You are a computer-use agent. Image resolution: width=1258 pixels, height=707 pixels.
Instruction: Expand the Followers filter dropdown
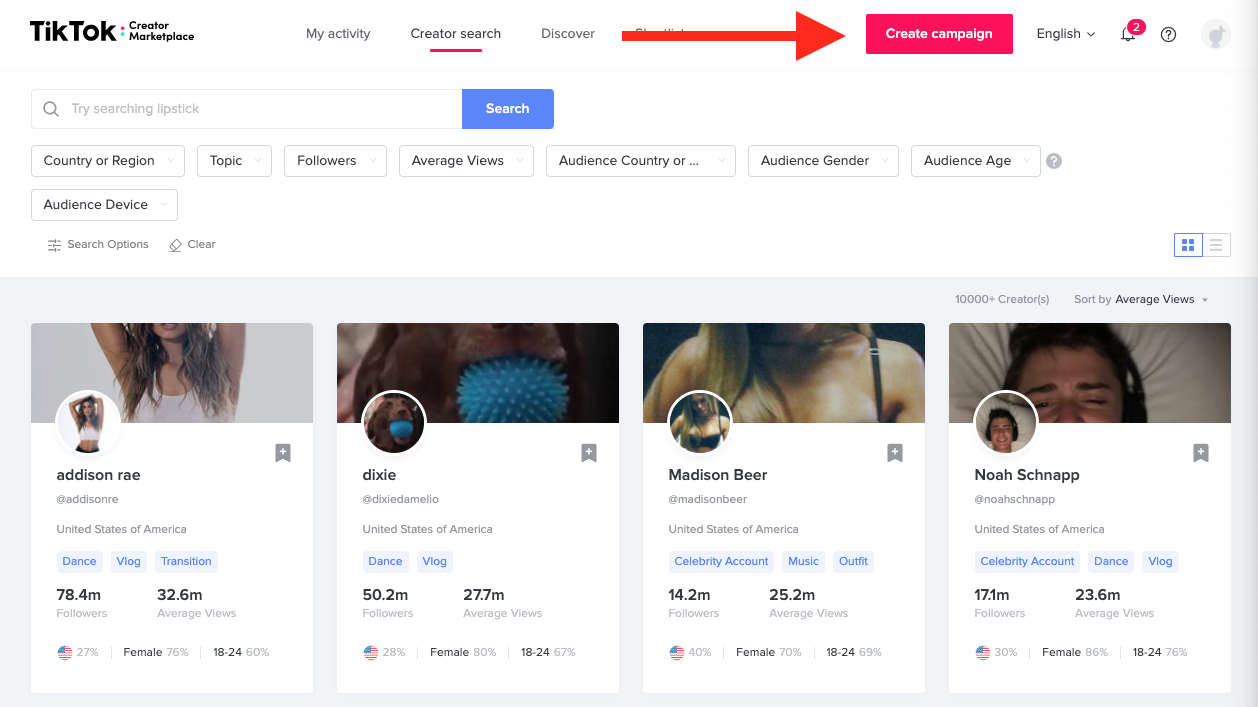click(335, 161)
